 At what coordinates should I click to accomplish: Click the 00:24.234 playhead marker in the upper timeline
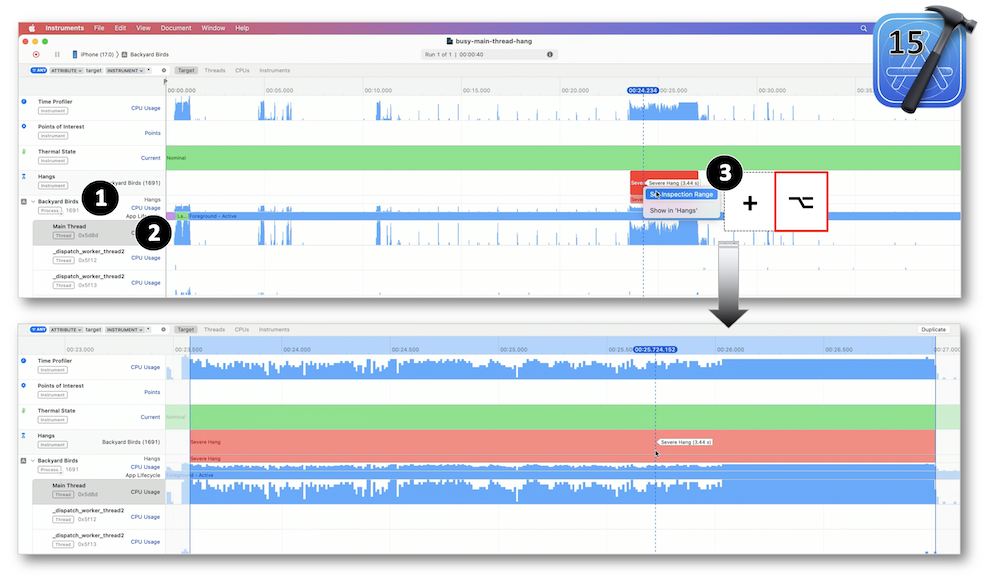click(643, 91)
